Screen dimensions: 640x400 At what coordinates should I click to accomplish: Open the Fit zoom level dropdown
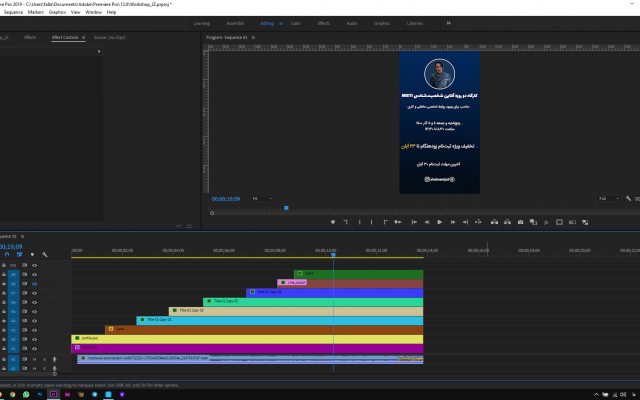tap(262, 198)
